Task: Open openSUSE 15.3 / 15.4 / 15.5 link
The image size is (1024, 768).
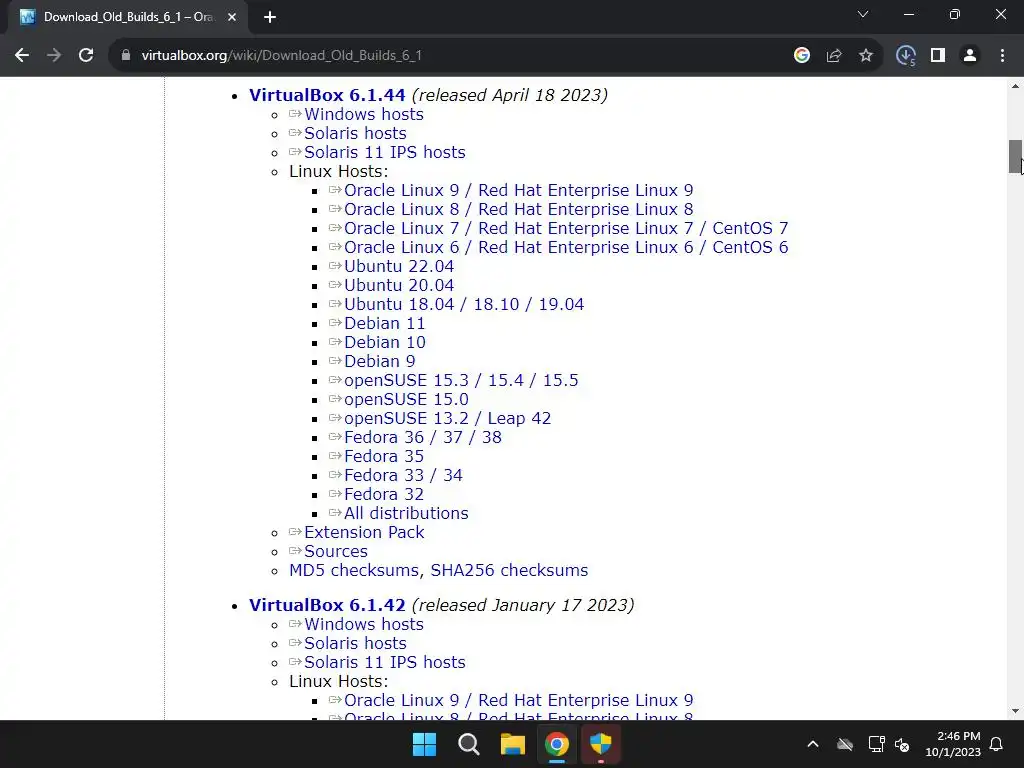Action: click(x=461, y=380)
